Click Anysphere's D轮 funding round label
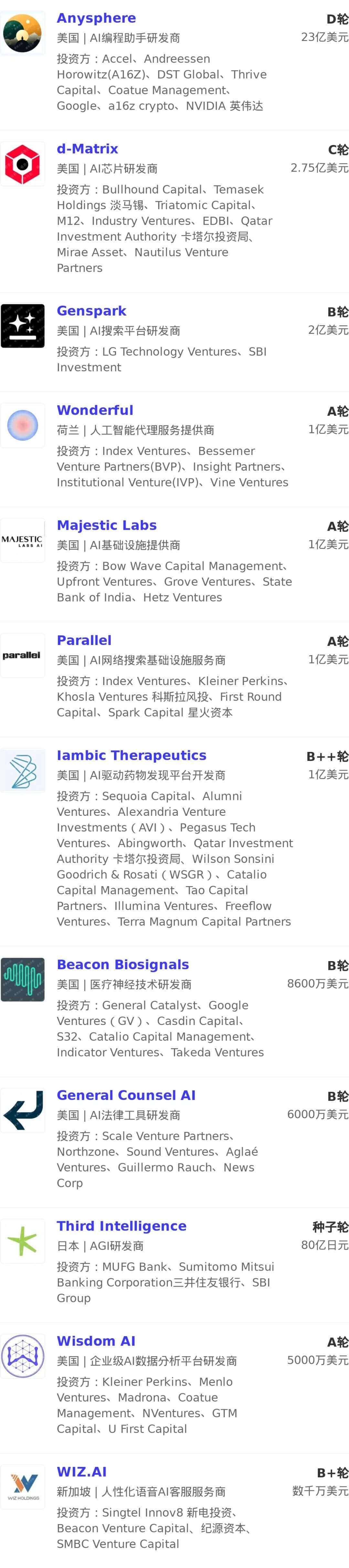 (x=337, y=19)
